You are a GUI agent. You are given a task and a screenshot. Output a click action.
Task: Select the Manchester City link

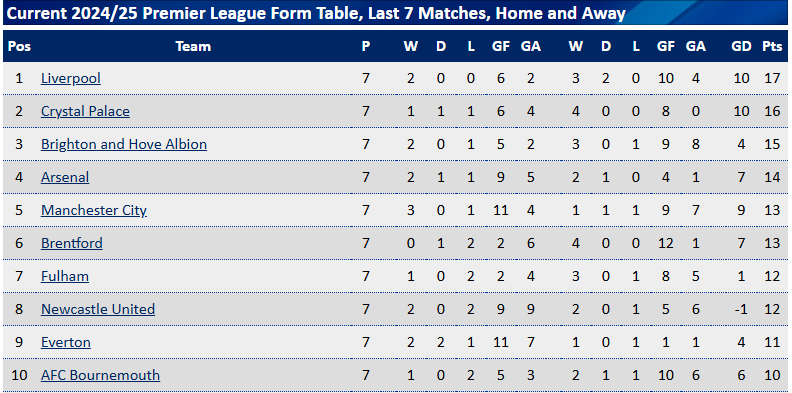click(94, 210)
